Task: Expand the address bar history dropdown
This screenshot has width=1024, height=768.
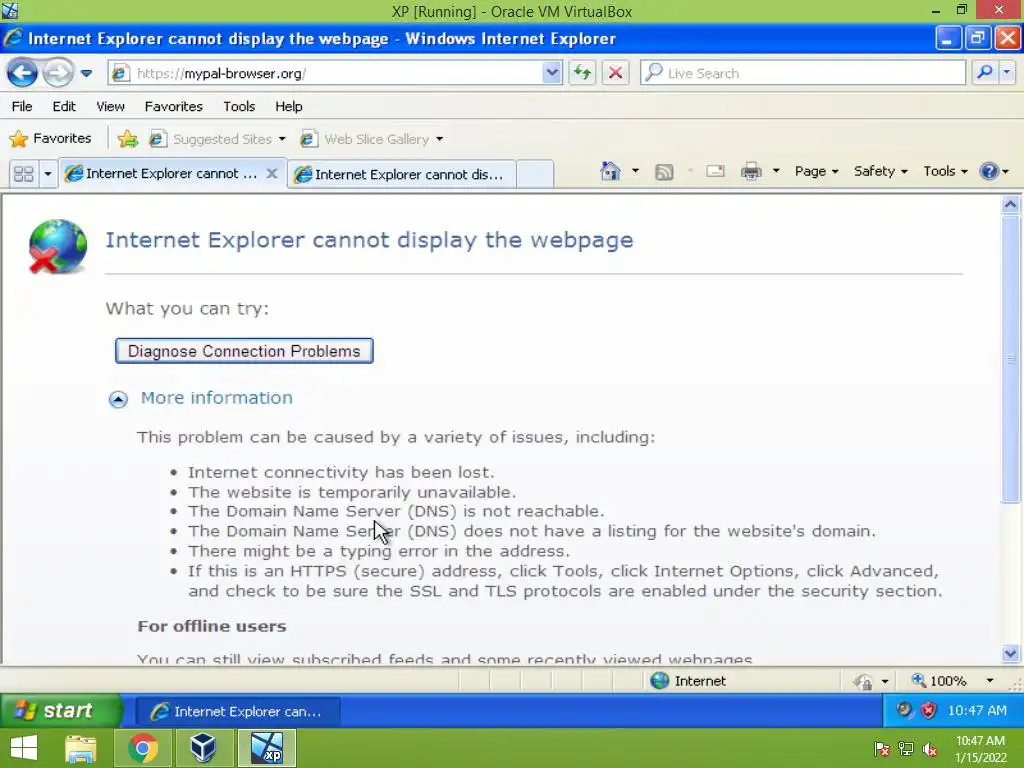Action: (x=552, y=73)
